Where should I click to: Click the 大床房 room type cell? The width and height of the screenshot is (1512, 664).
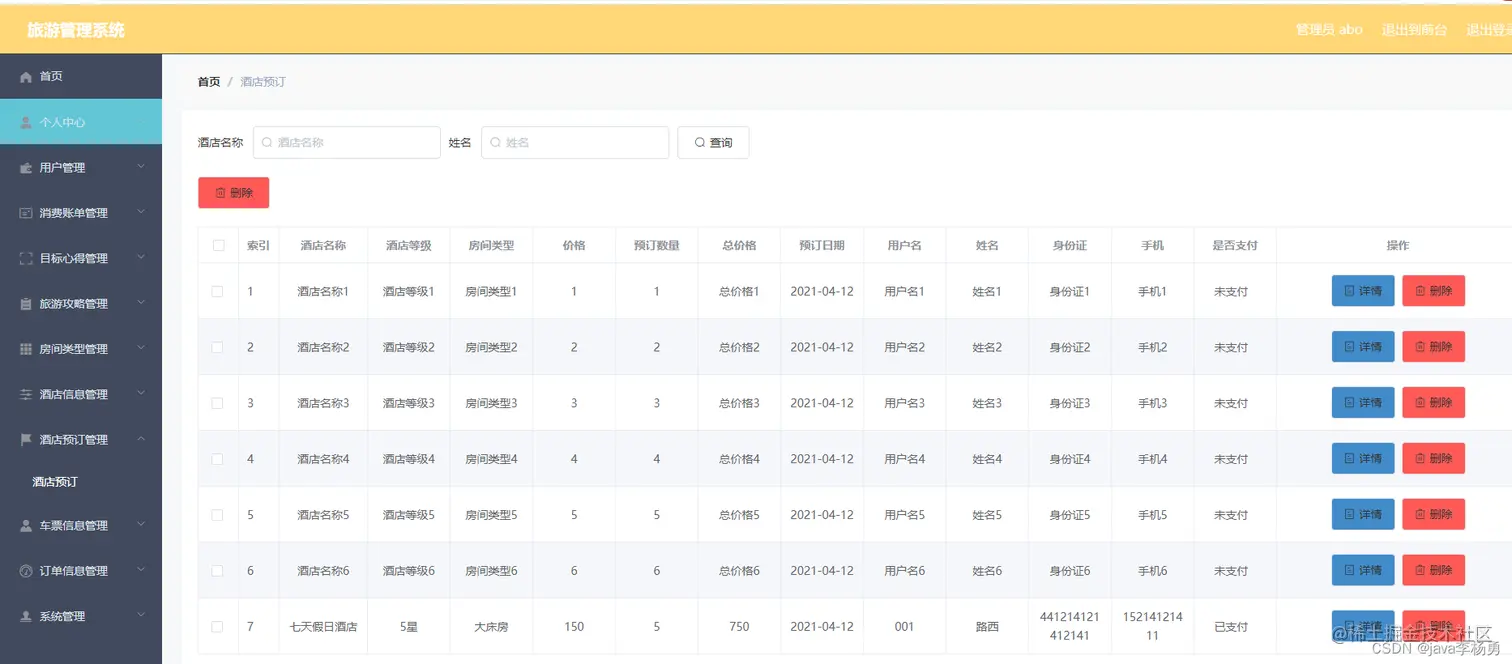click(491, 627)
